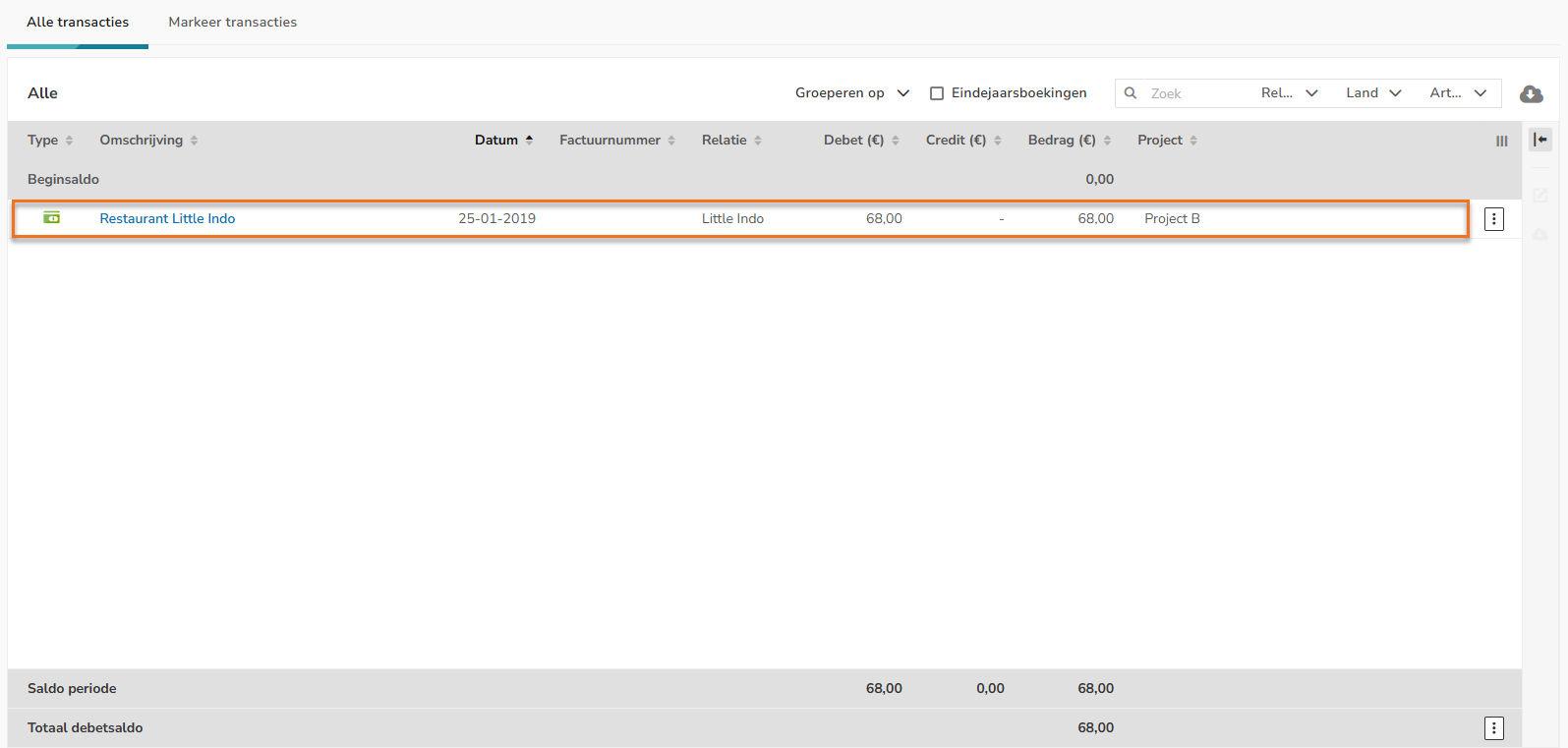
Task: Click the green transaction type icon
Action: pos(52,218)
